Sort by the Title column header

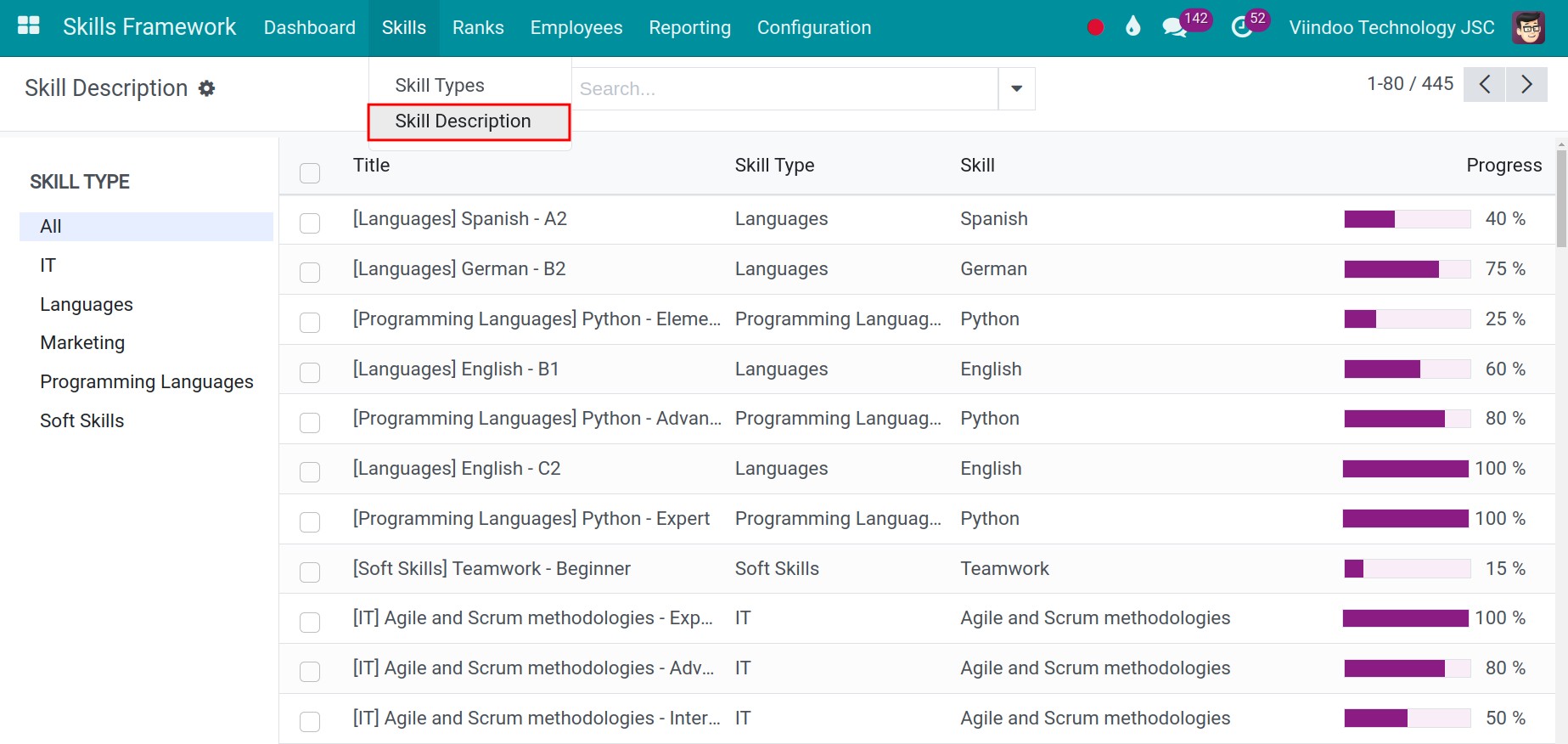(x=371, y=166)
